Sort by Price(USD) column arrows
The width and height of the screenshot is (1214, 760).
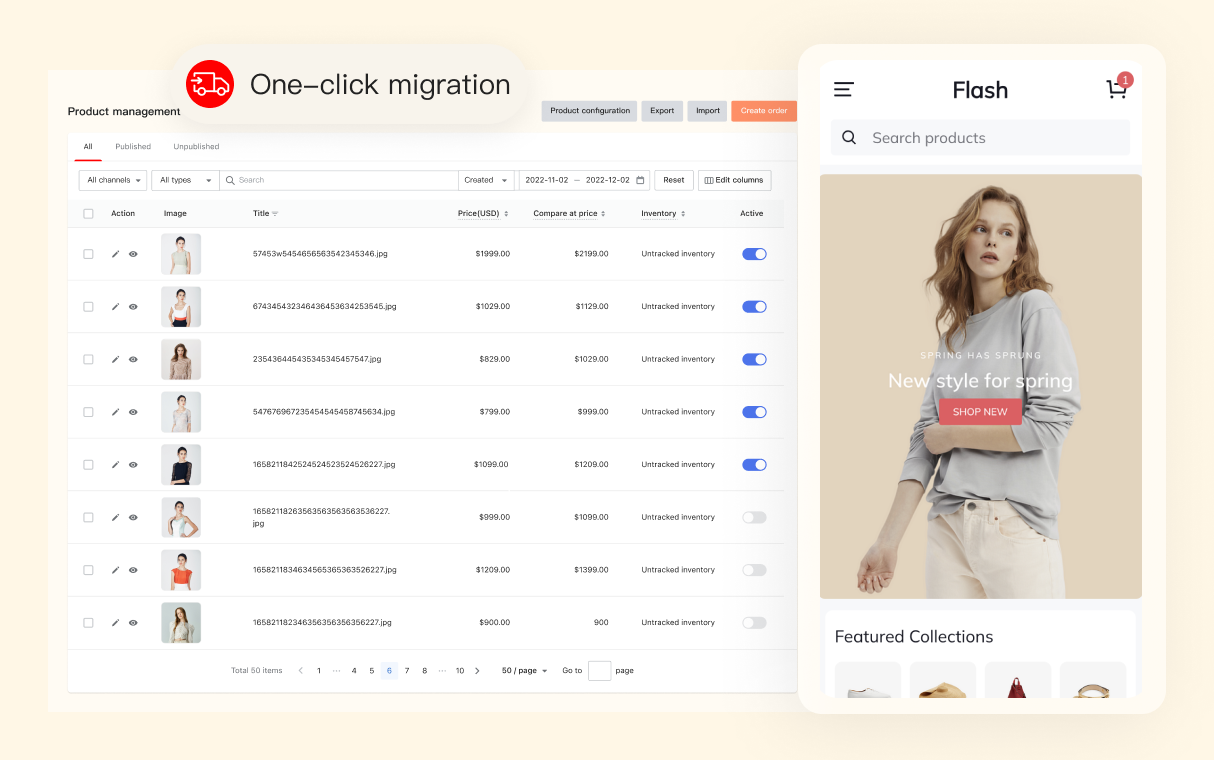tap(506, 213)
